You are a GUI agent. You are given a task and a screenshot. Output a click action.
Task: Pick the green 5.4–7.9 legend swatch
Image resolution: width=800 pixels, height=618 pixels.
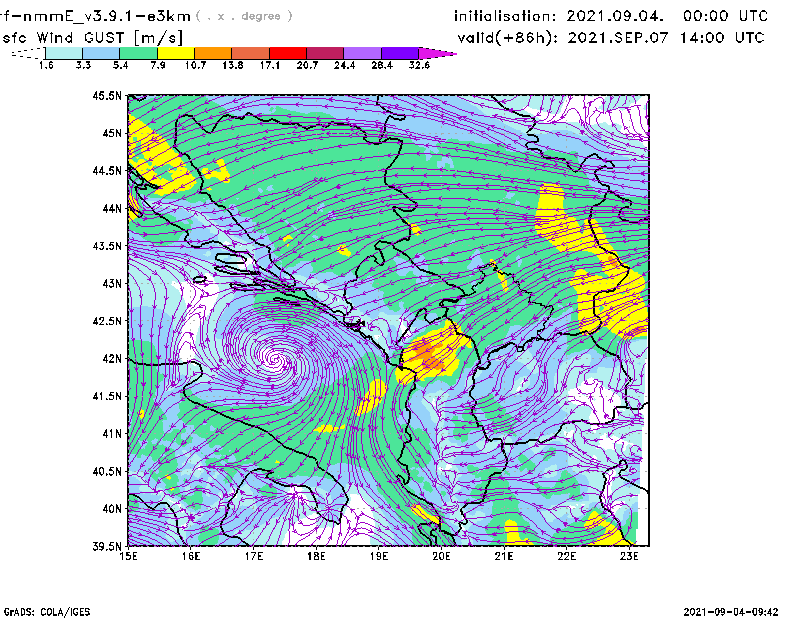138,53
